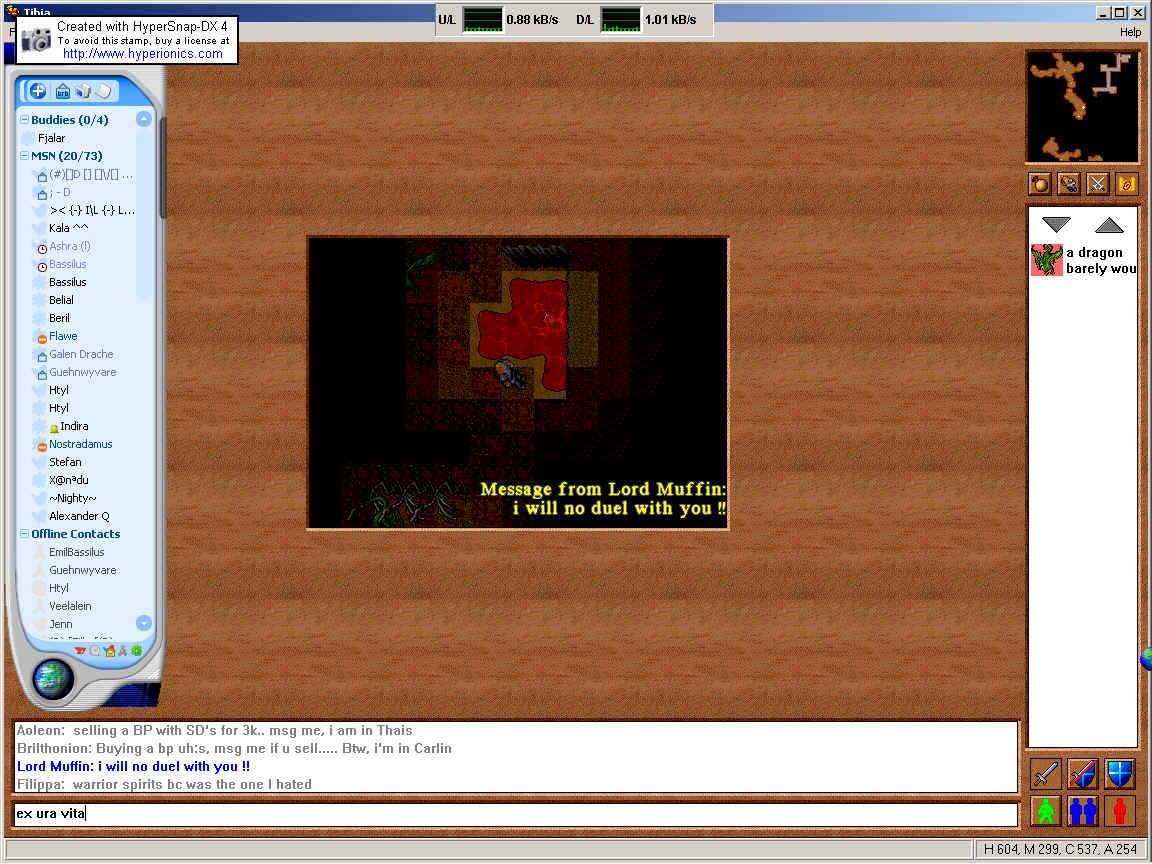
Task: Open the hyperionics.com link in stamp
Action: 142,54
